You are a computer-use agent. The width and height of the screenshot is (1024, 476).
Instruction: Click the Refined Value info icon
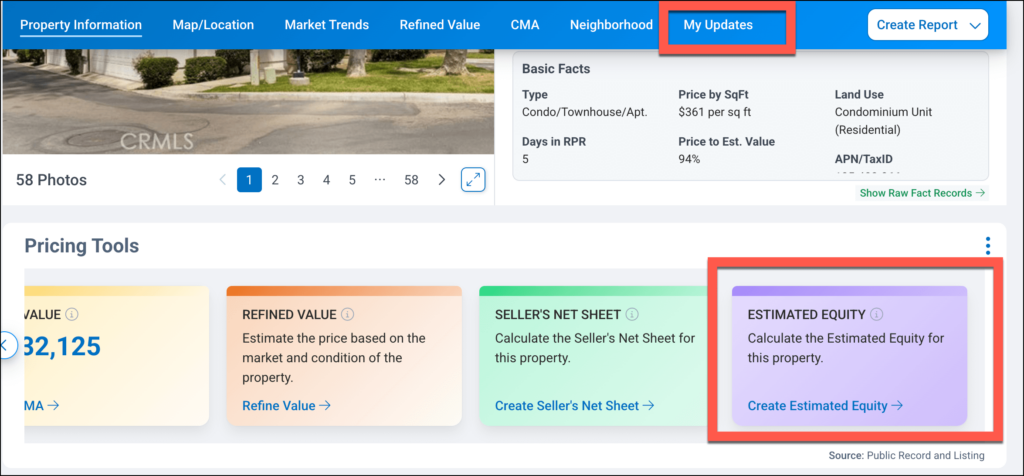[348, 314]
